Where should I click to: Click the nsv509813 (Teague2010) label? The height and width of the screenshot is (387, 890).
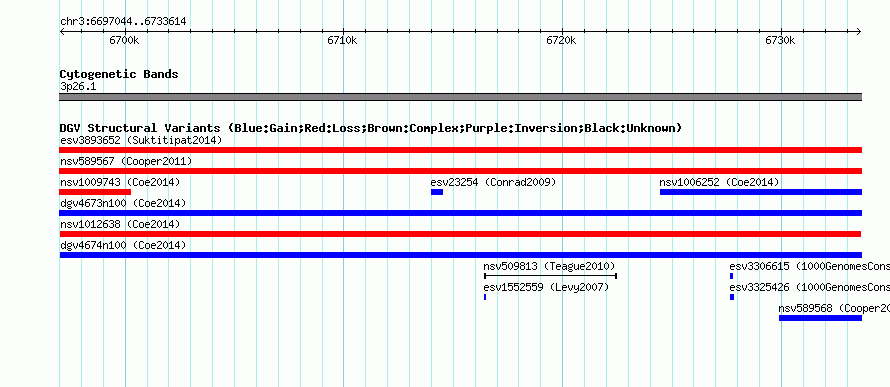click(549, 267)
